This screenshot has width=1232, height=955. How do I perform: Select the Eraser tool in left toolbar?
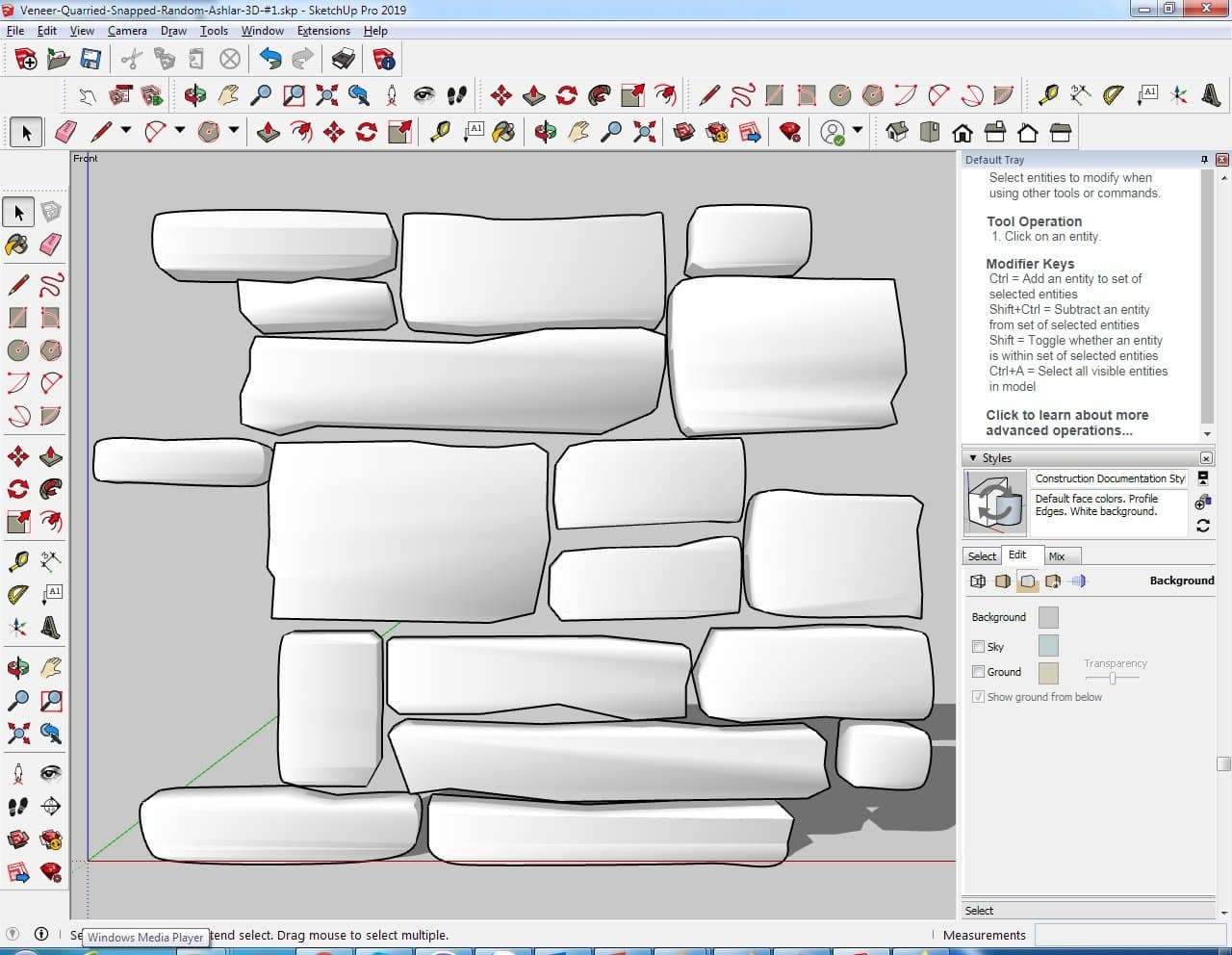coord(51,245)
